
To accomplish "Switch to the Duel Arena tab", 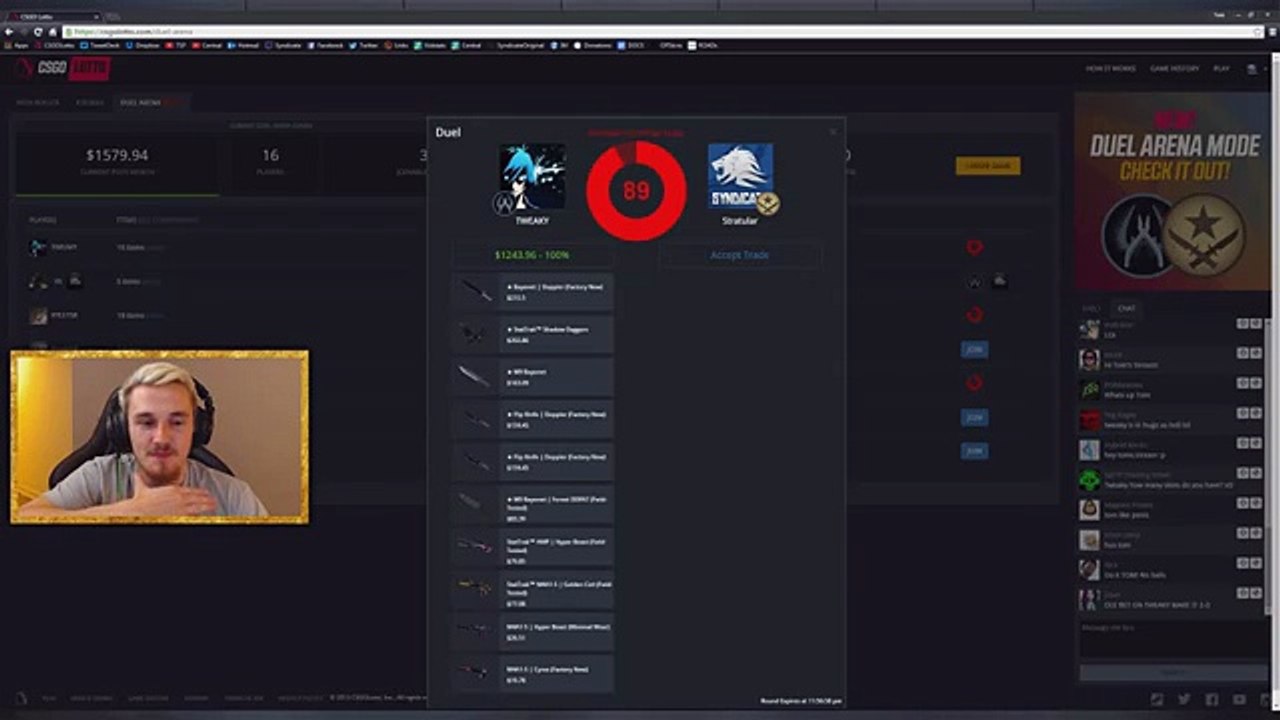I will click(x=150, y=102).
